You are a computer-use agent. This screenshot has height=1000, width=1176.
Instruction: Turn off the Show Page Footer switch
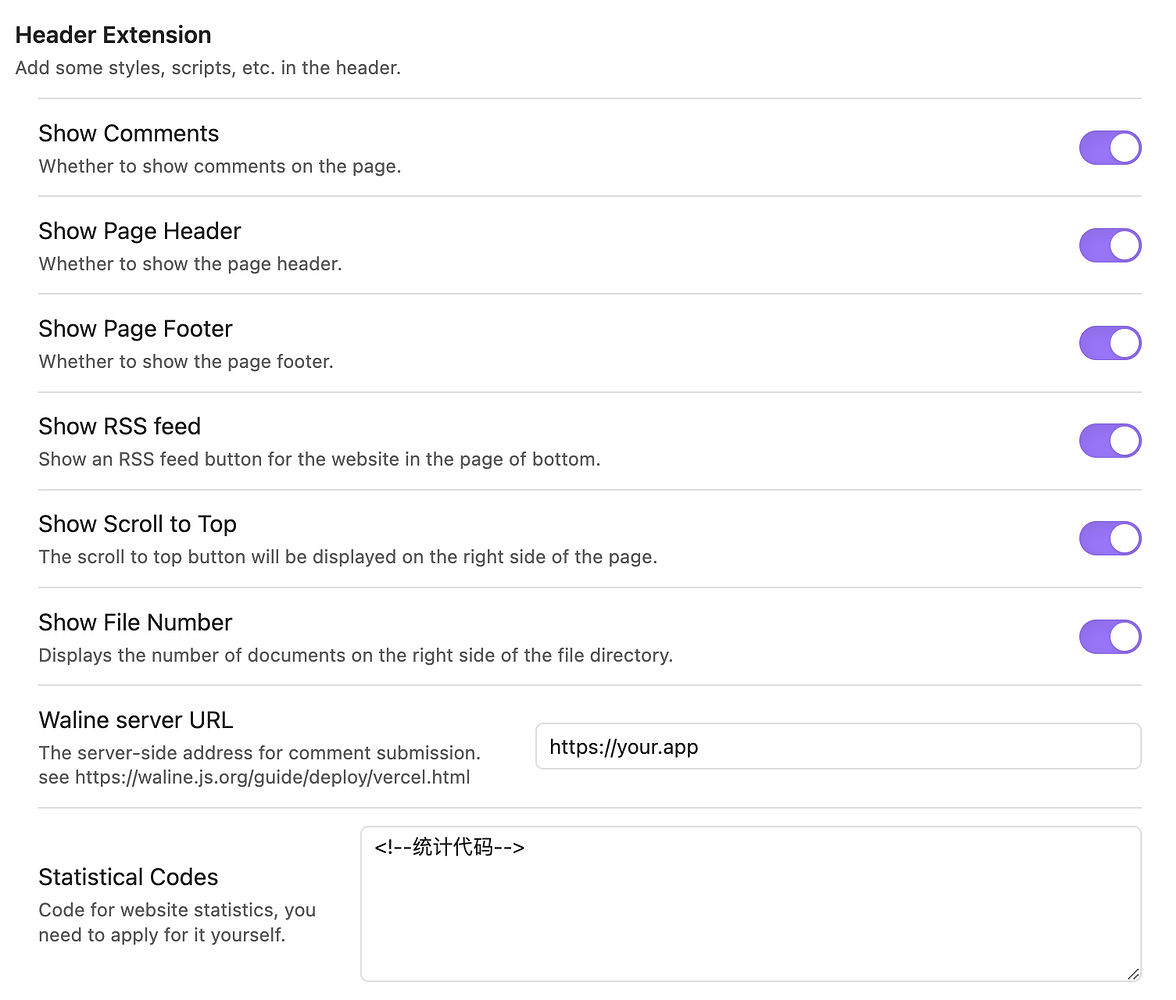coord(1109,343)
